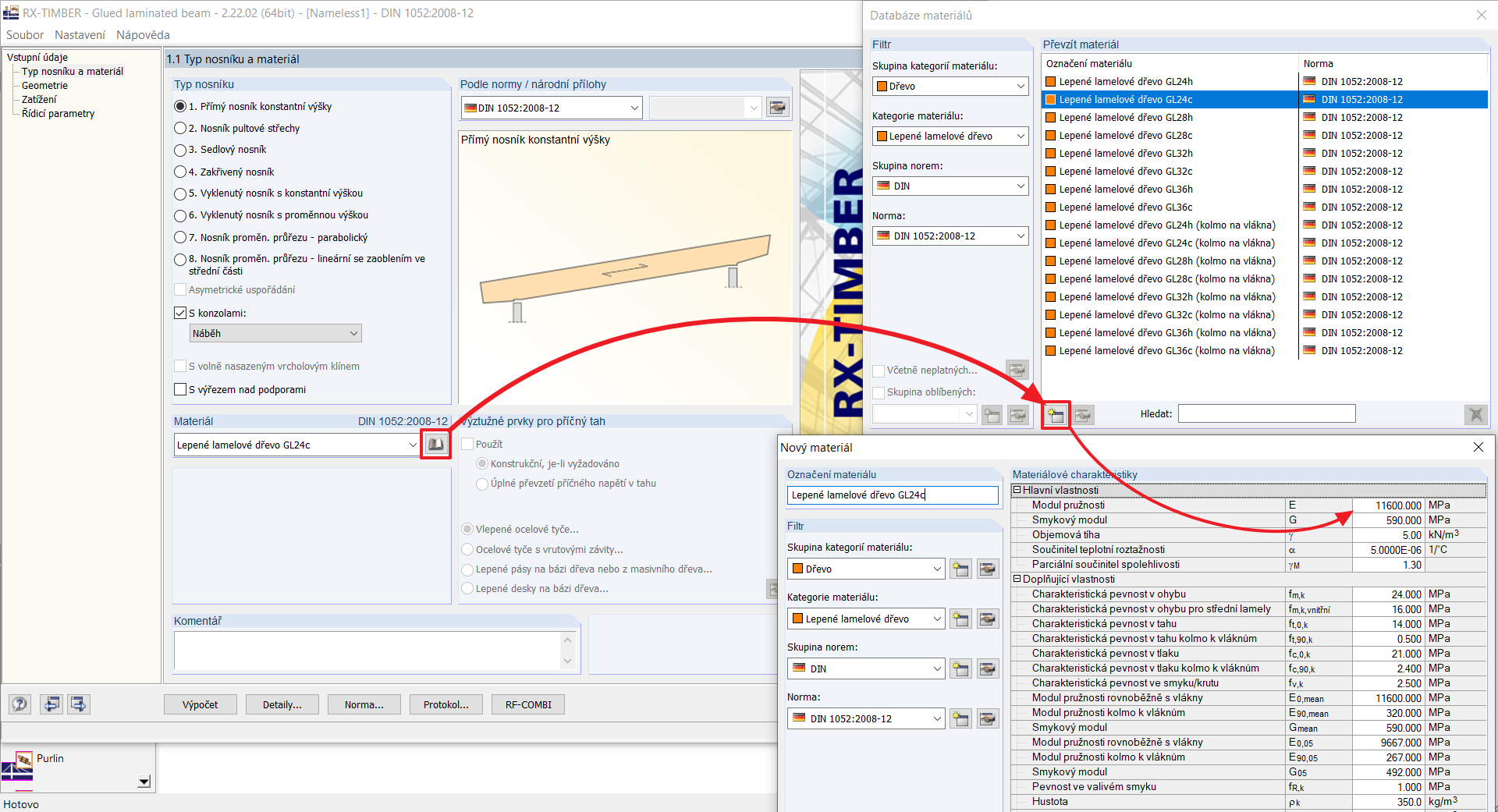1498x812 pixels.
Task: Click the first icon right of favorites dropdown
Action: 992,415
